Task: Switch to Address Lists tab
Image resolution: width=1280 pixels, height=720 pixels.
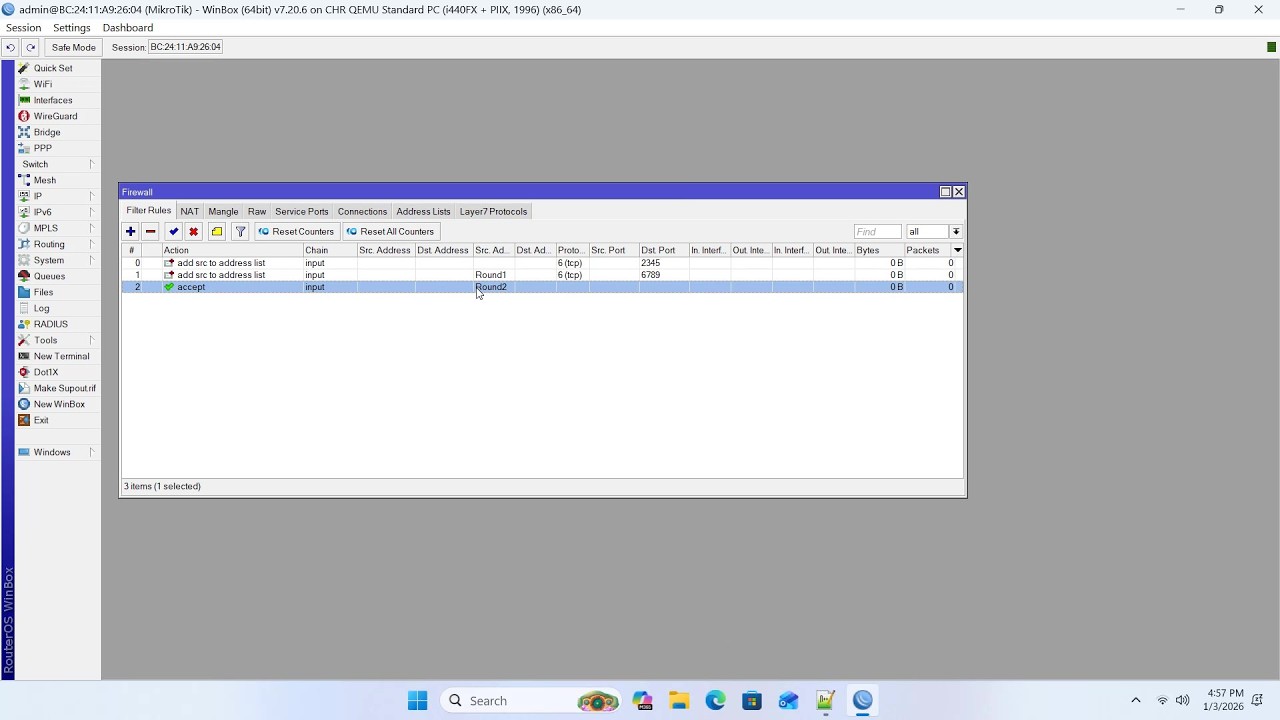Action: point(423,211)
